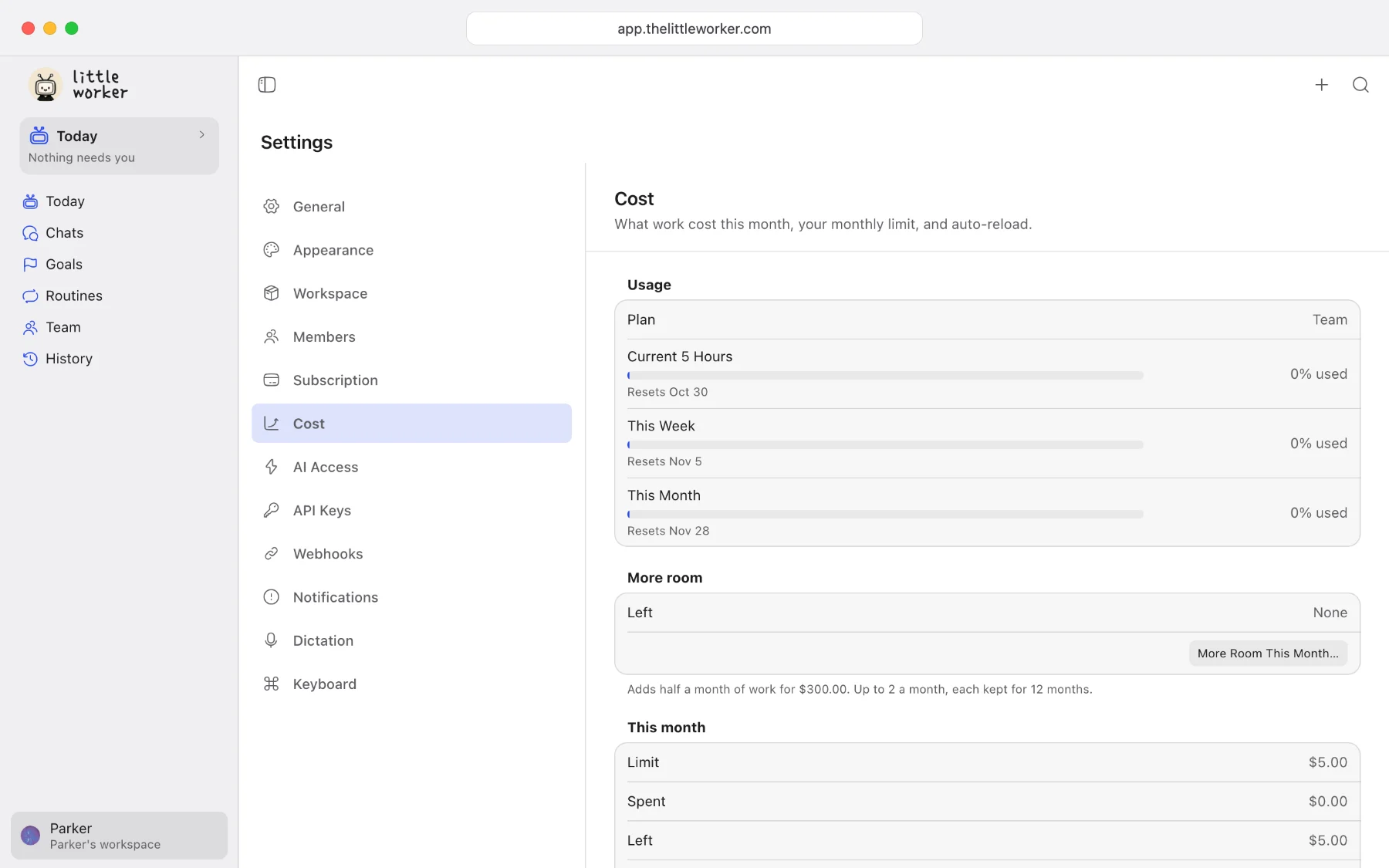This screenshot has width=1389, height=868.
Task: Click the plus icon to create new
Action: click(1322, 85)
